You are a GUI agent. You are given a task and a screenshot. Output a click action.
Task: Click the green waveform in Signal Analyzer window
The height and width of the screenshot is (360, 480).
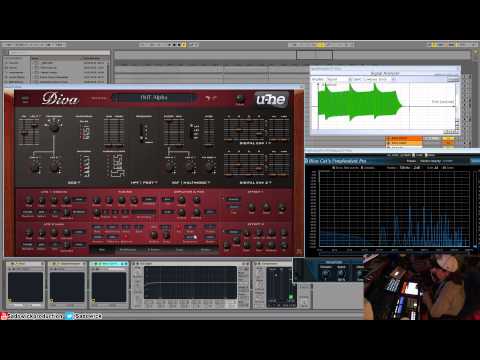coord(359,103)
